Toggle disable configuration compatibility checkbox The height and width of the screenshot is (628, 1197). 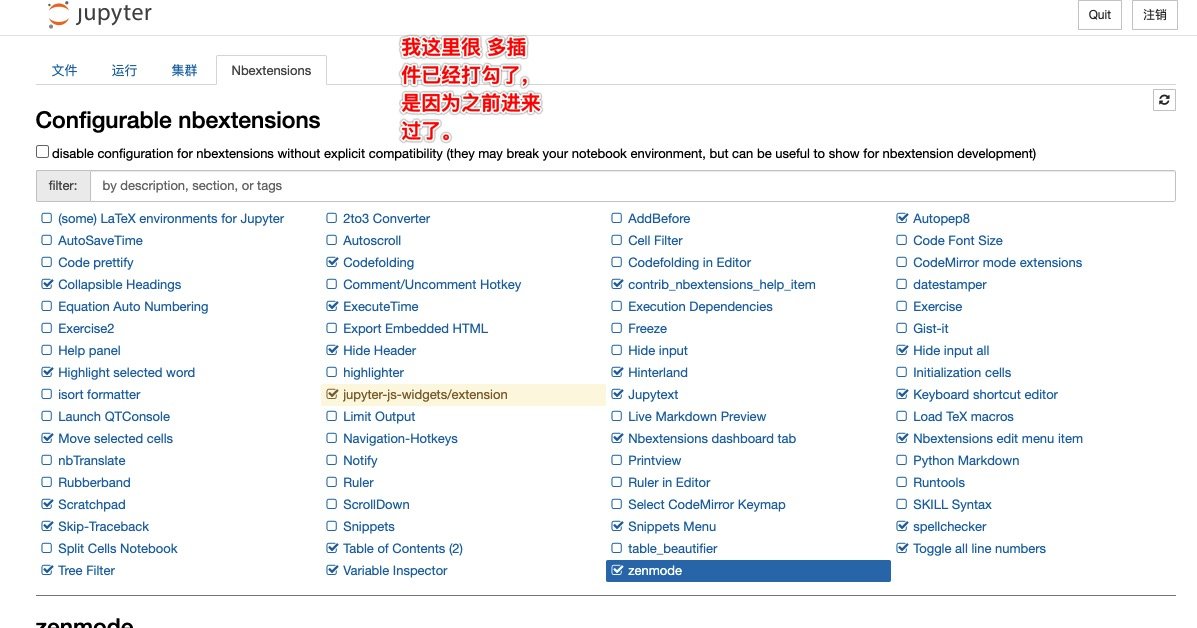click(43, 152)
